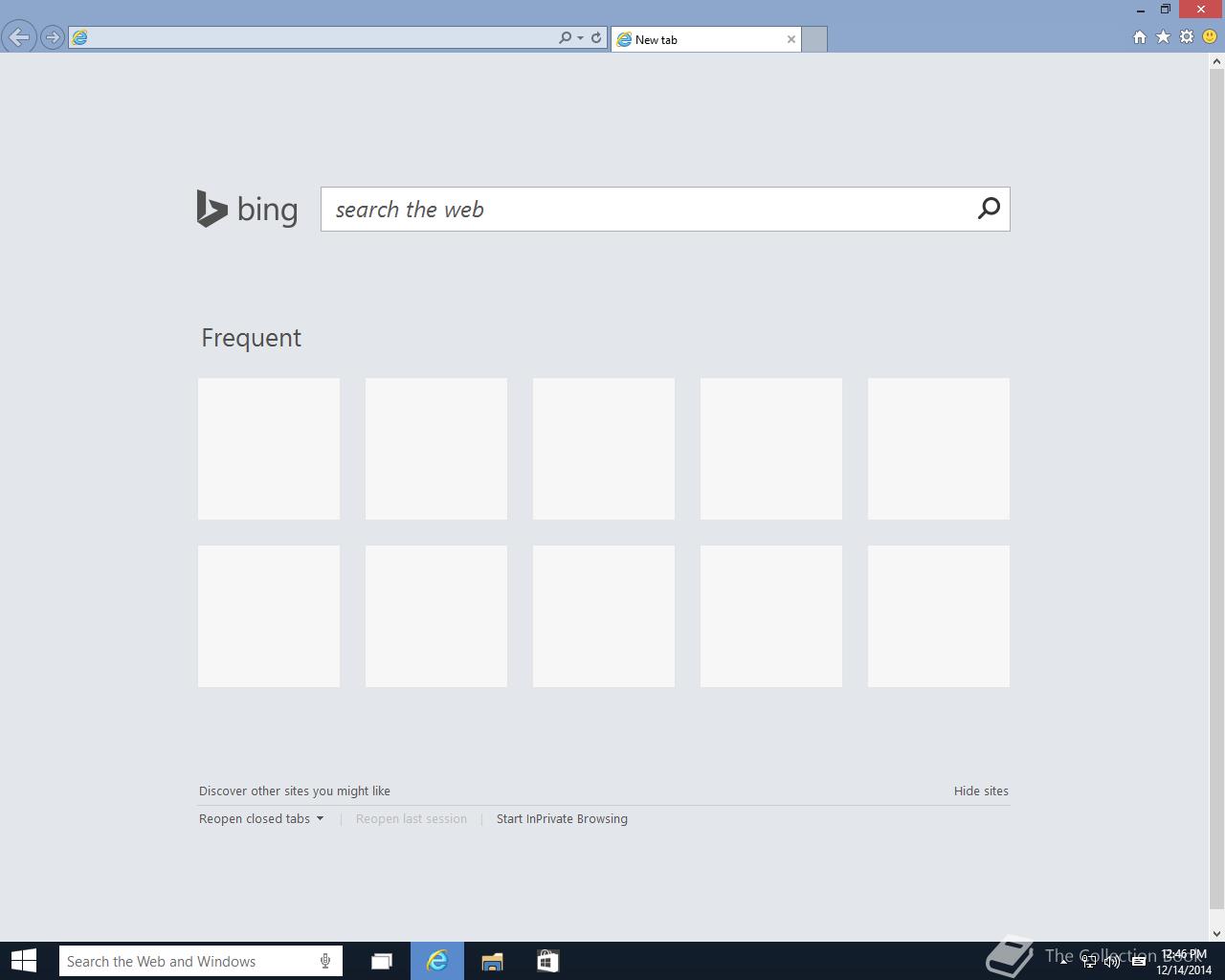The height and width of the screenshot is (980, 1225).
Task: Open File Explorer from the taskbar
Action: pos(492,961)
